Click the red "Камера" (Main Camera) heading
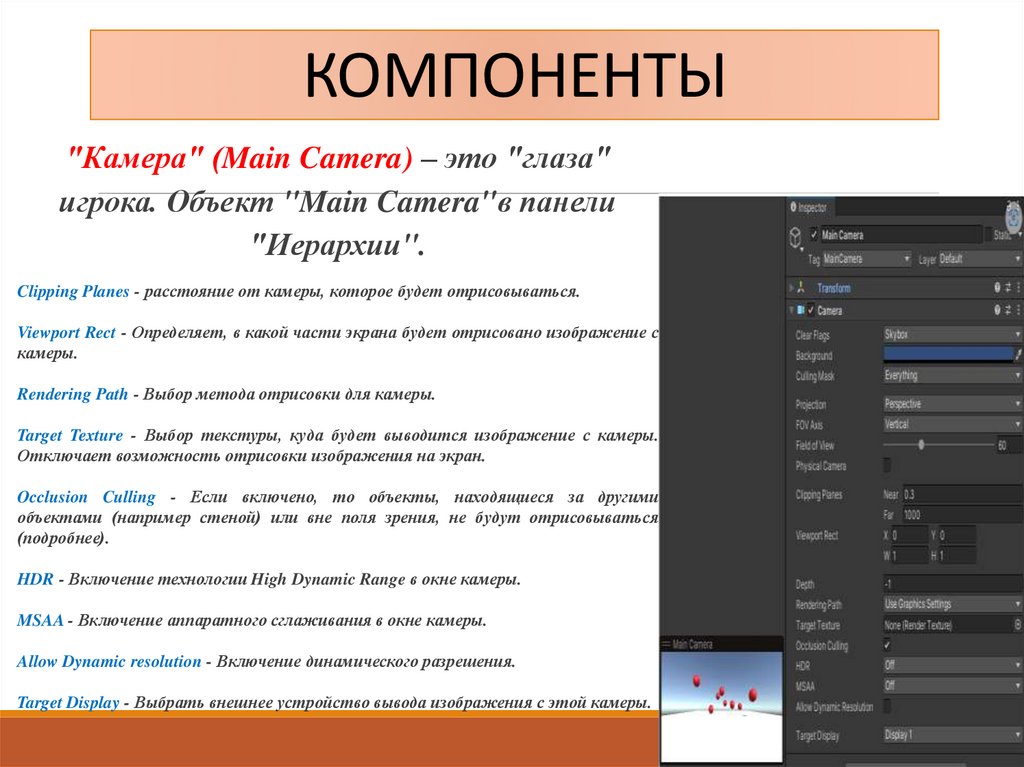Screen dimensions: 1024x767 [x=240, y=158]
